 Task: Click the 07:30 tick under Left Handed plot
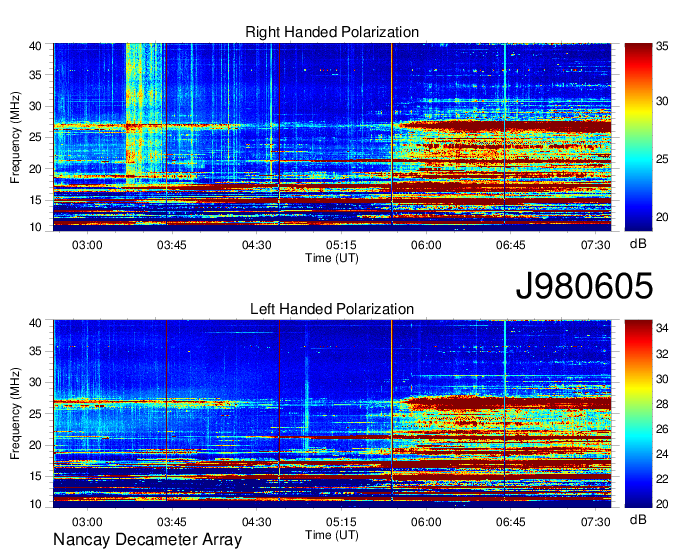(595, 522)
